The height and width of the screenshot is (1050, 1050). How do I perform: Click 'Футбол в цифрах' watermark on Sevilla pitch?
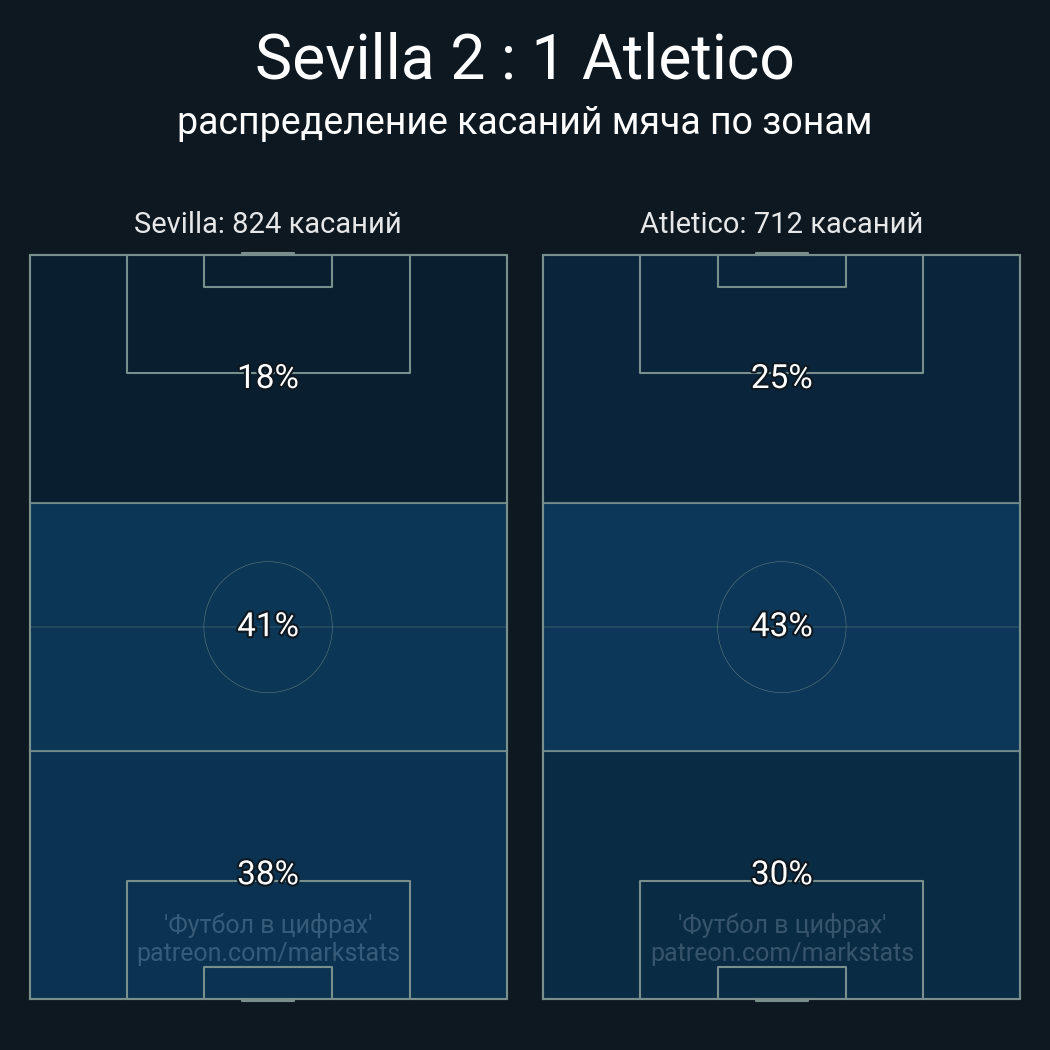(268, 924)
